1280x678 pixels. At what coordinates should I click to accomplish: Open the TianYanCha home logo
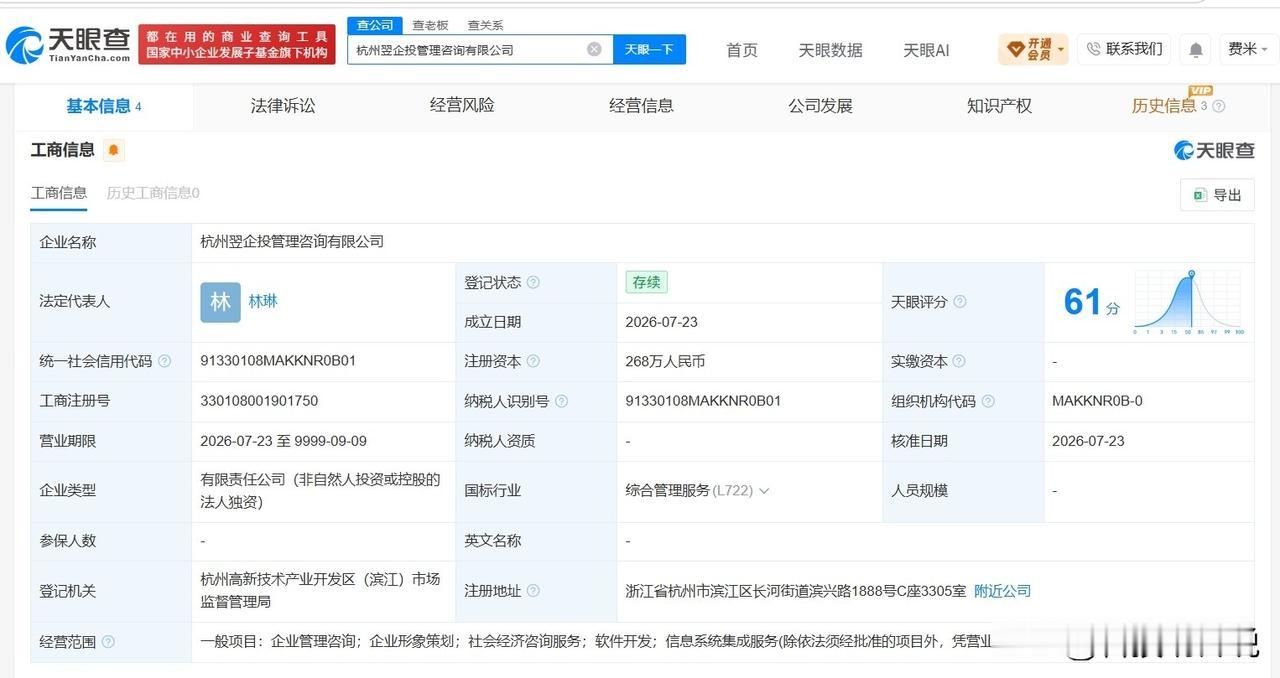pos(68,44)
